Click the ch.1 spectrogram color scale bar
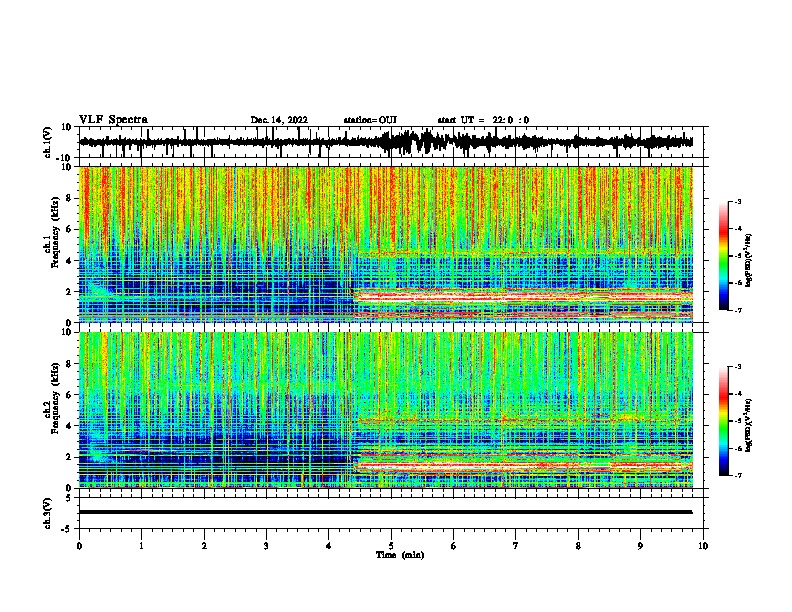 pos(724,255)
